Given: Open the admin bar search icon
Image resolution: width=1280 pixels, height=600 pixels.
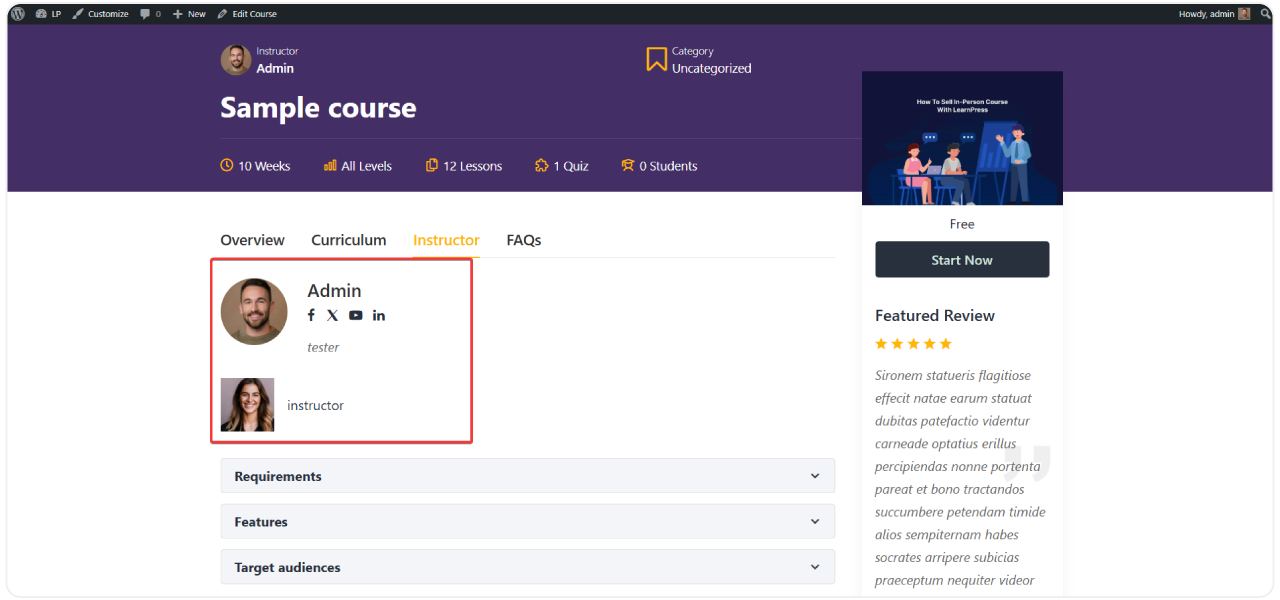Looking at the screenshot, I should coord(1265,14).
